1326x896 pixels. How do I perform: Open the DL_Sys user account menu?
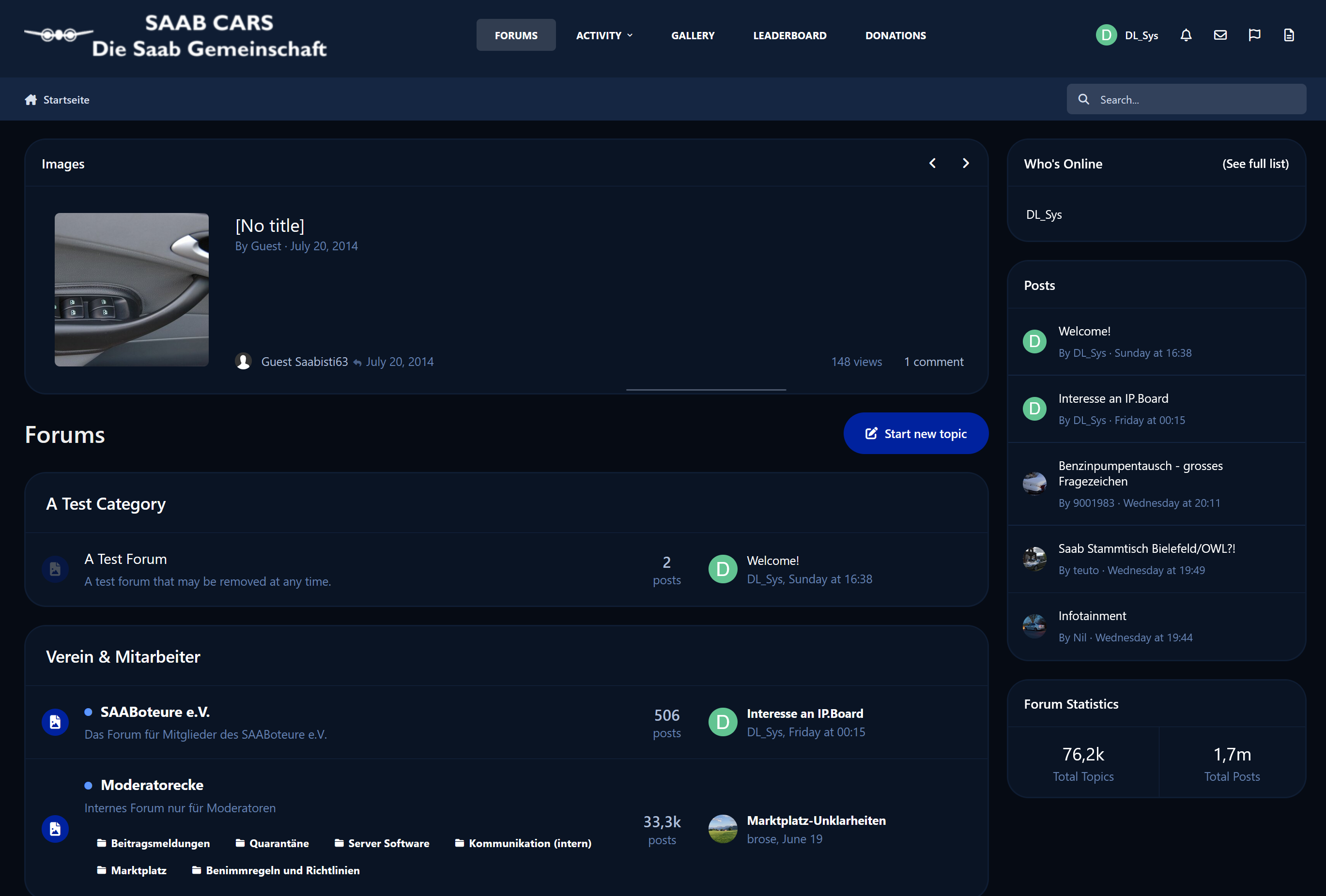click(x=1127, y=35)
